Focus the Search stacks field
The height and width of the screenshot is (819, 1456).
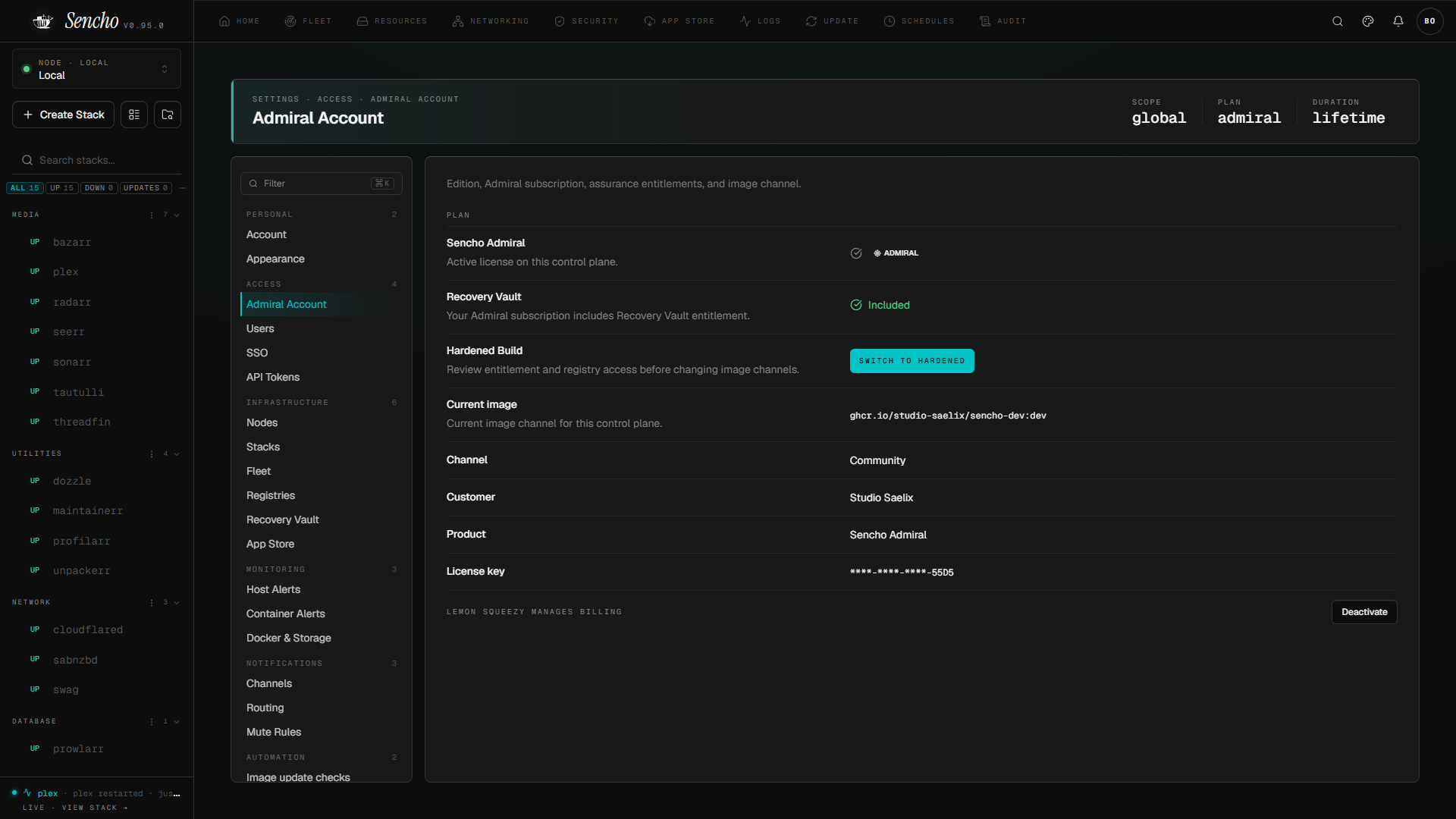click(x=96, y=160)
